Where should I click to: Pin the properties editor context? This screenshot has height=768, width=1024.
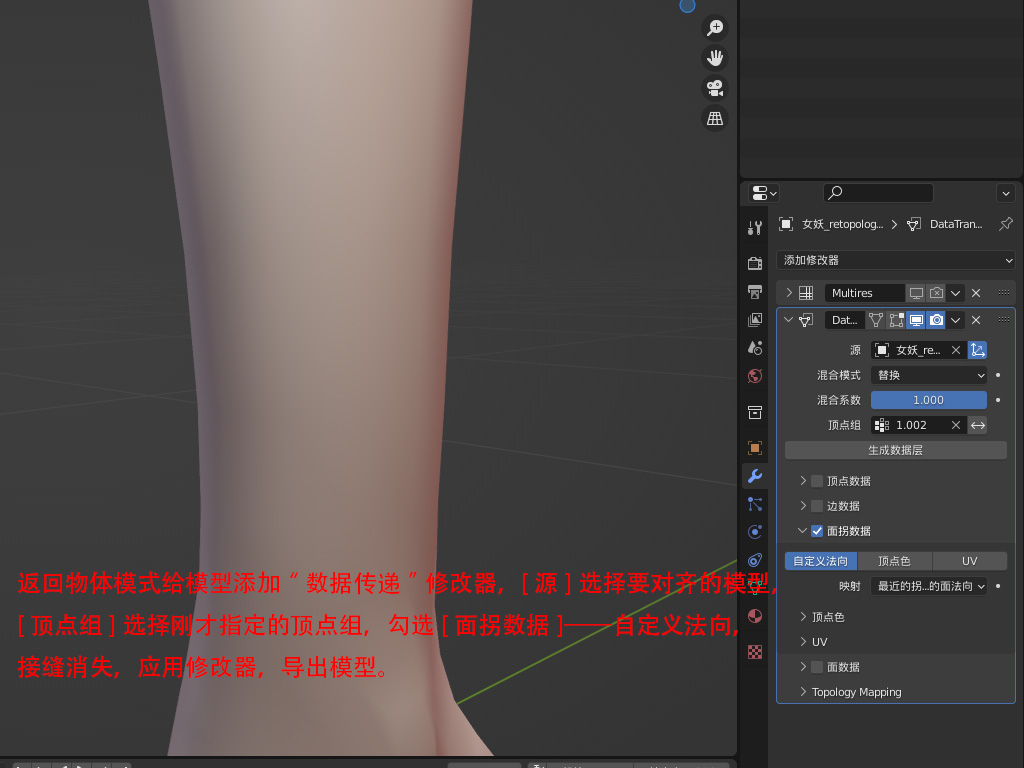click(x=1006, y=224)
